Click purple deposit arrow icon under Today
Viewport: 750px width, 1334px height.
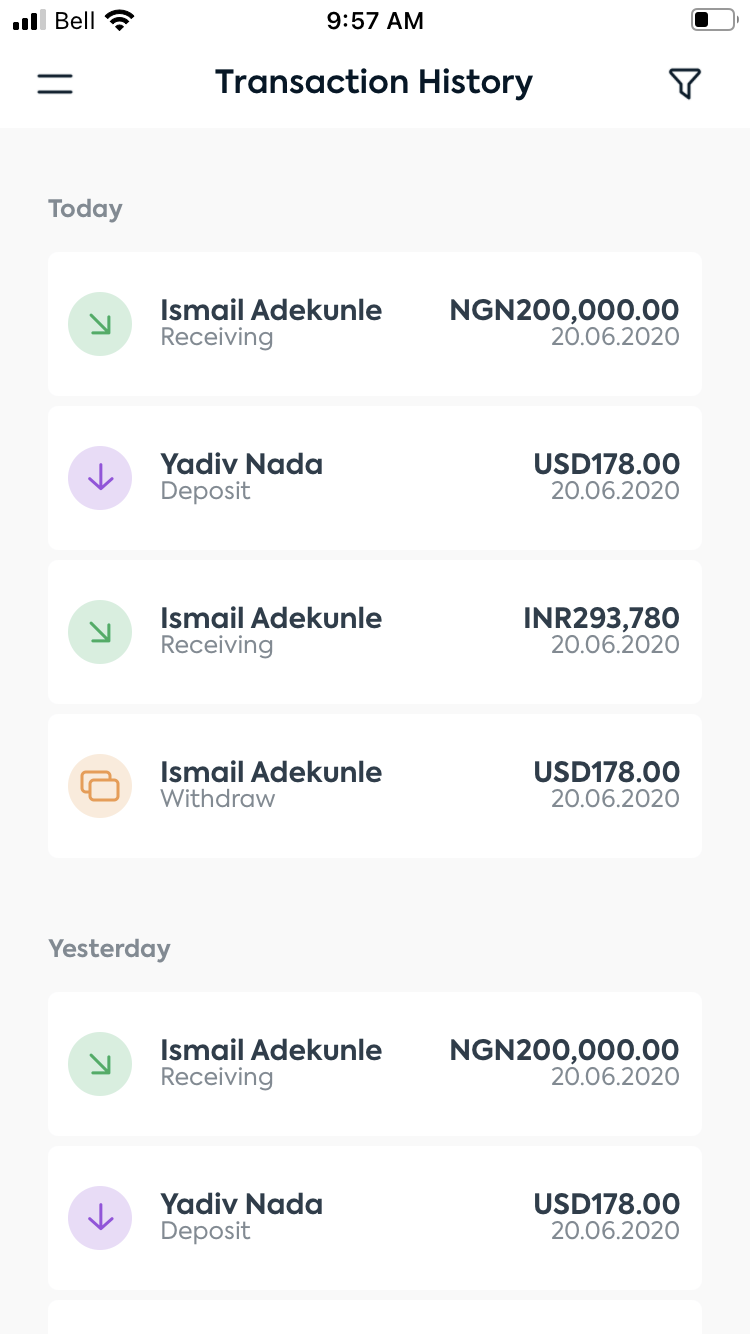point(100,478)
